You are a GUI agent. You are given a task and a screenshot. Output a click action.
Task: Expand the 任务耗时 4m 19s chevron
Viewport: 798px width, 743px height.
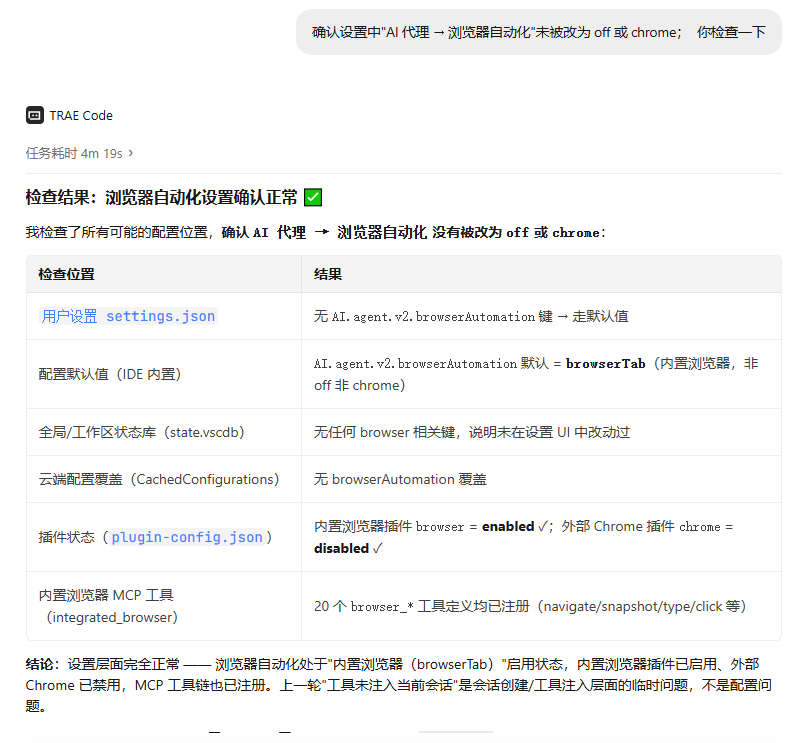pyautogui.click(x=131, y=153)
